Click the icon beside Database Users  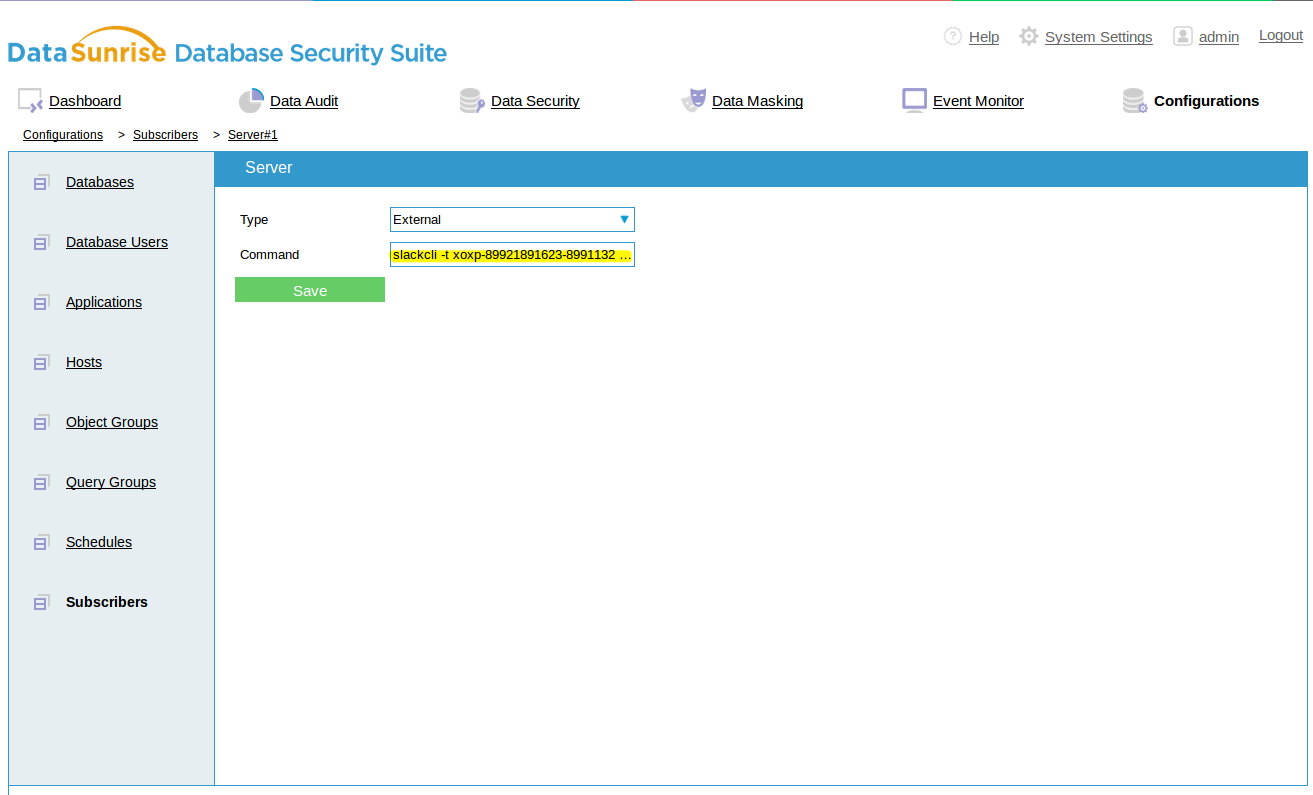(41, 243)
